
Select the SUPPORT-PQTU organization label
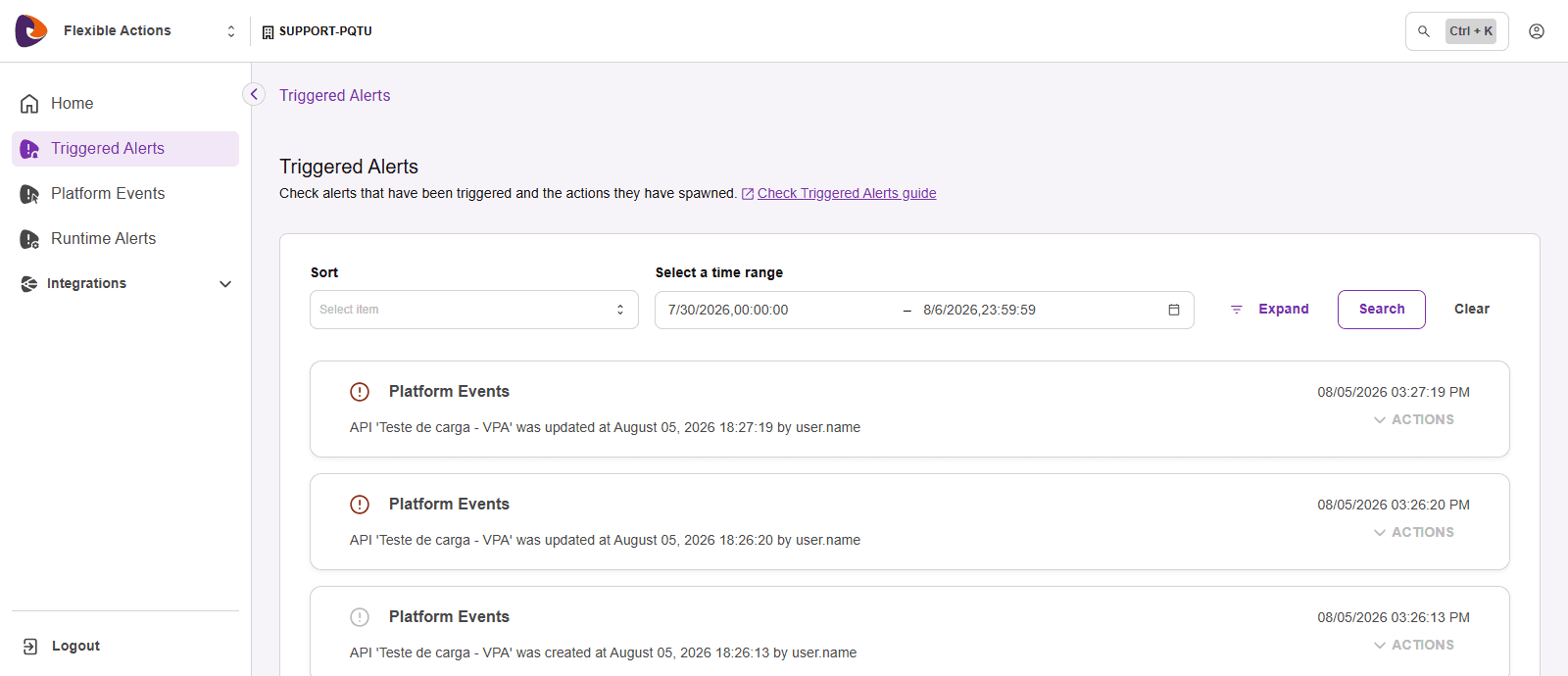pyautogui.click(x=325, y=31)
